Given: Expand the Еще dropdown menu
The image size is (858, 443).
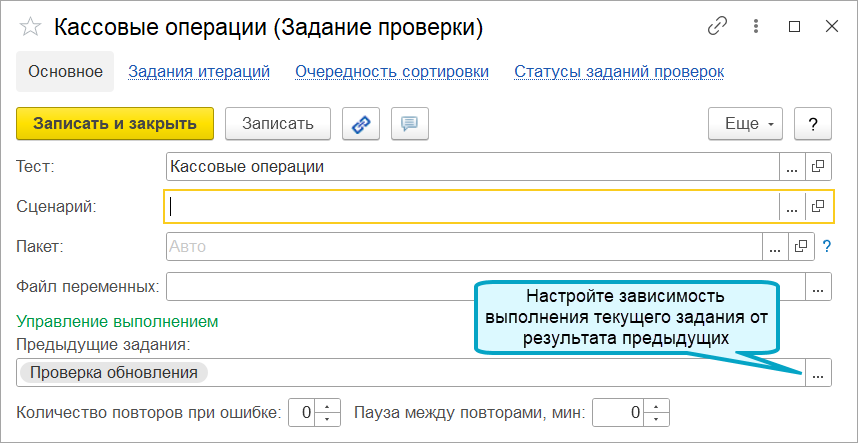Looking at the screenshot, I should 745,124.
